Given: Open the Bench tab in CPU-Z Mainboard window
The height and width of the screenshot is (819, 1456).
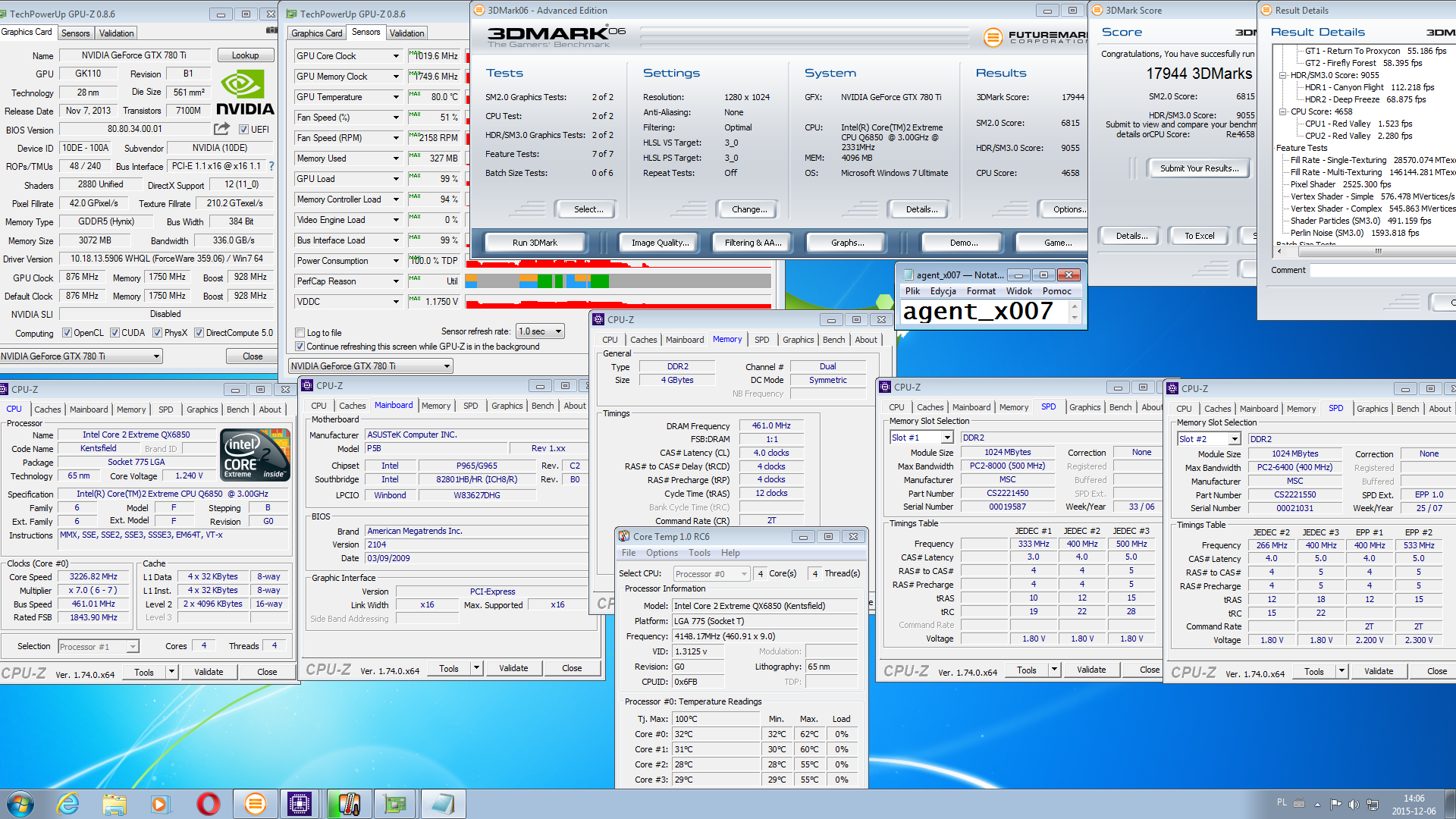Looking at the screenshot, I should [542, 406].
